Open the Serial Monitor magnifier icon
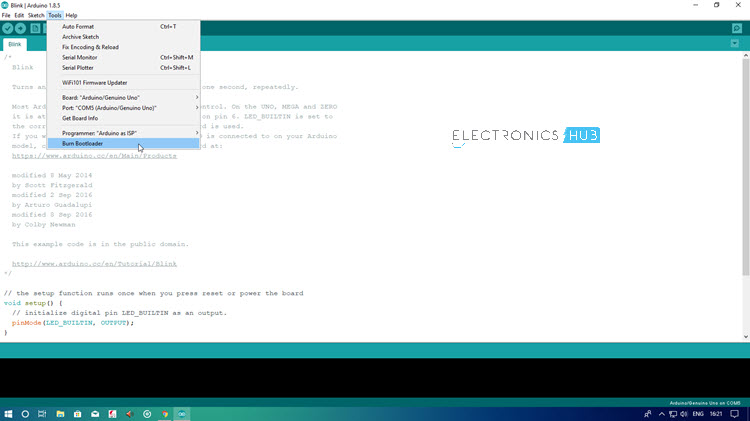 point(737,28)
